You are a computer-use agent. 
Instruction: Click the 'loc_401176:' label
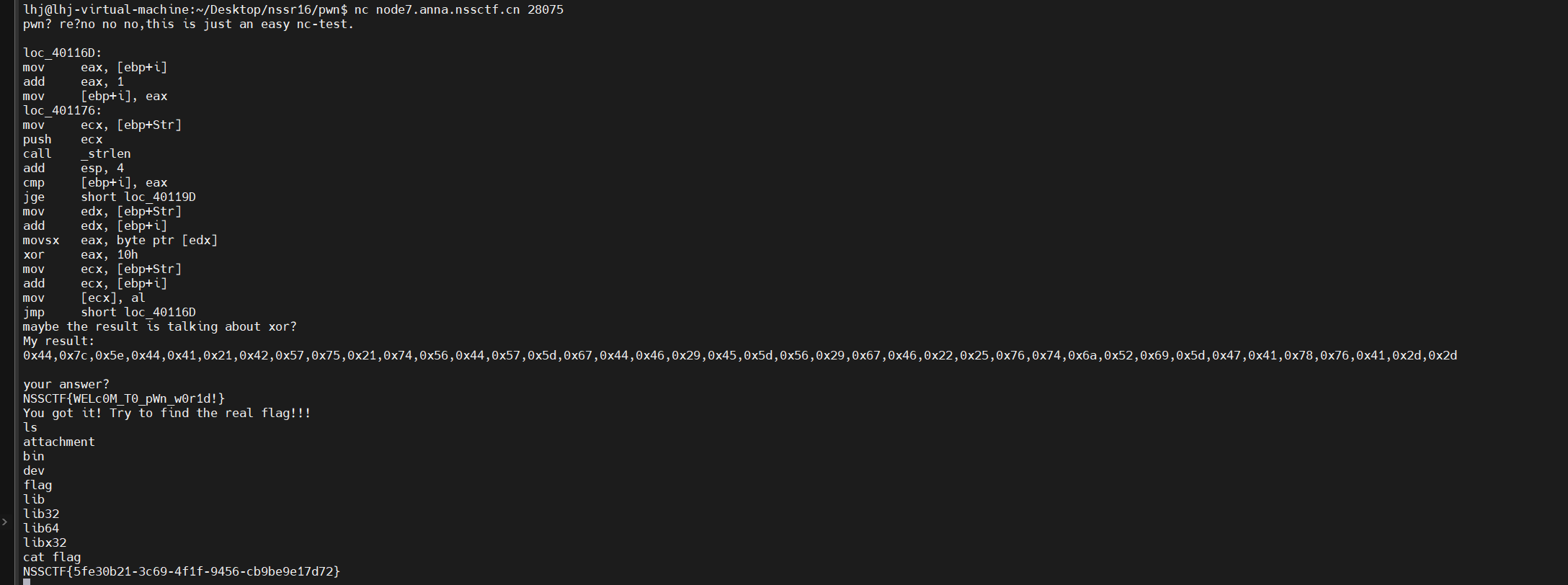coord(63,110)
